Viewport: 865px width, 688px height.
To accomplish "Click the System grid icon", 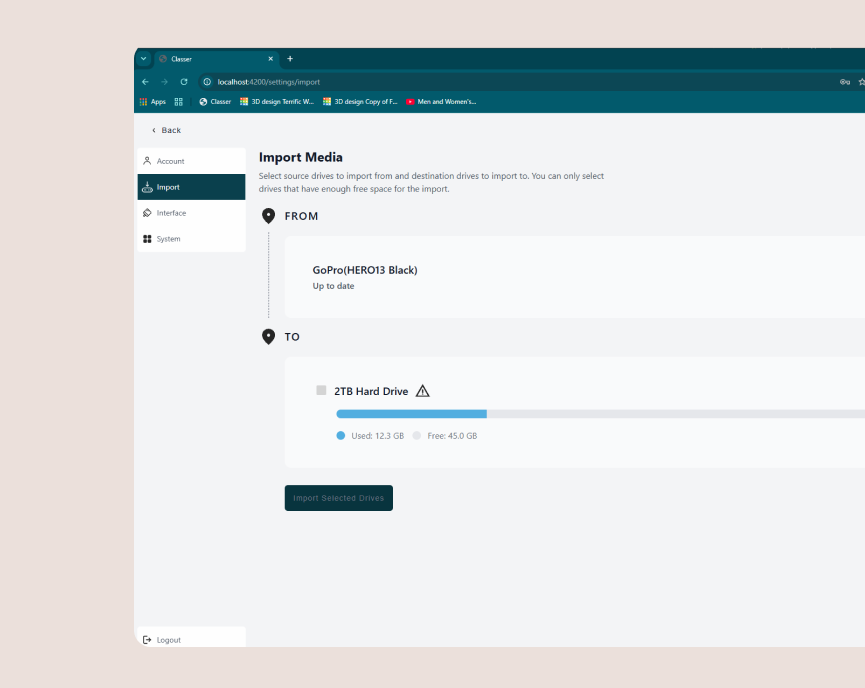I will [147, 239].
